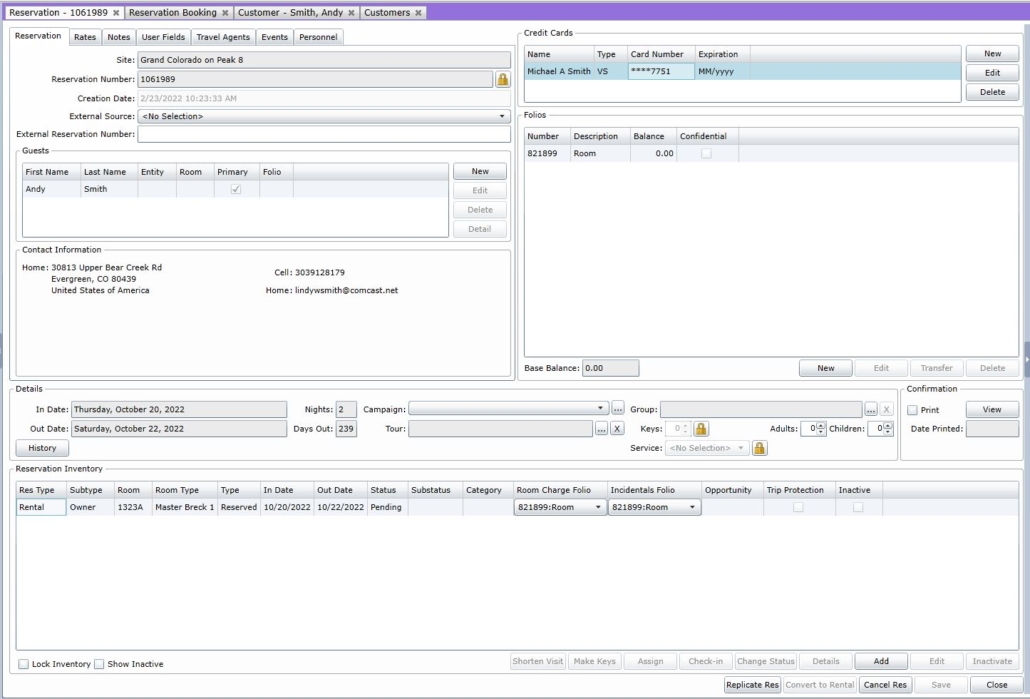Close the Customer - Smith, Andy tab
The height and width of the screenshot is (699, 1030).
(x=351, y=12)
